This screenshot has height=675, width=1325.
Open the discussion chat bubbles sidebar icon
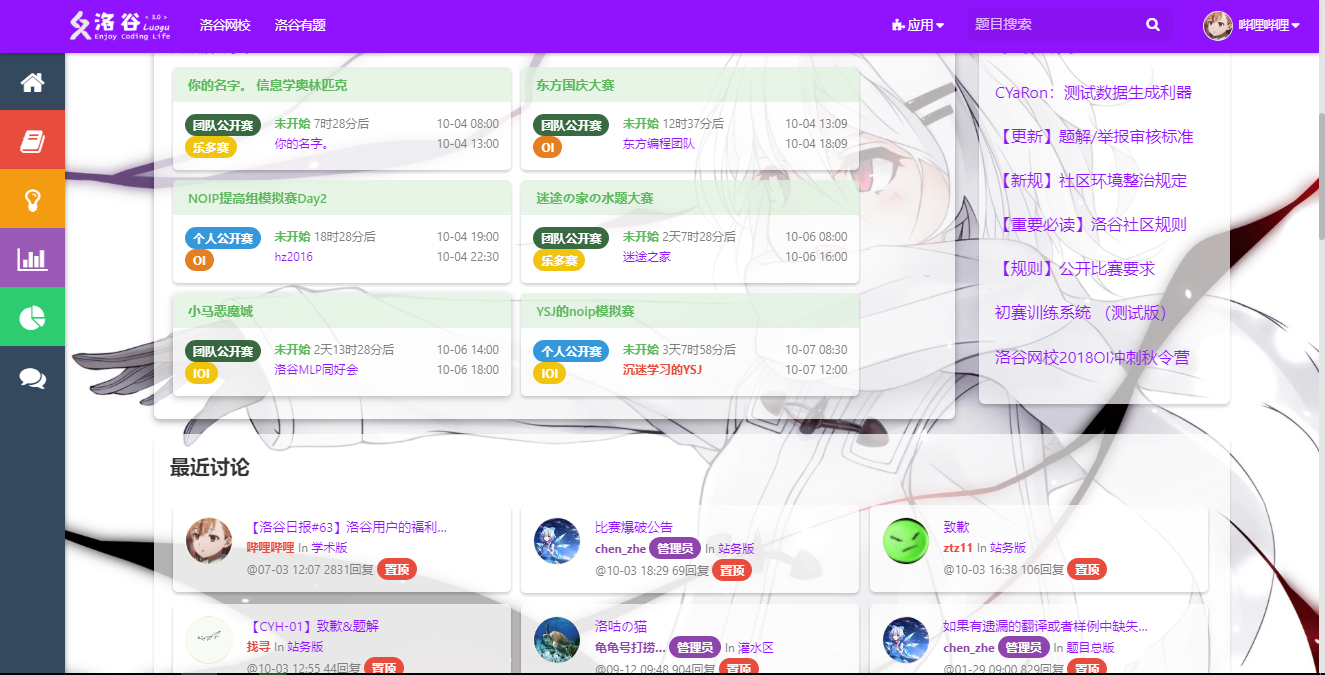pyautogui.click(x=32, y=377)
